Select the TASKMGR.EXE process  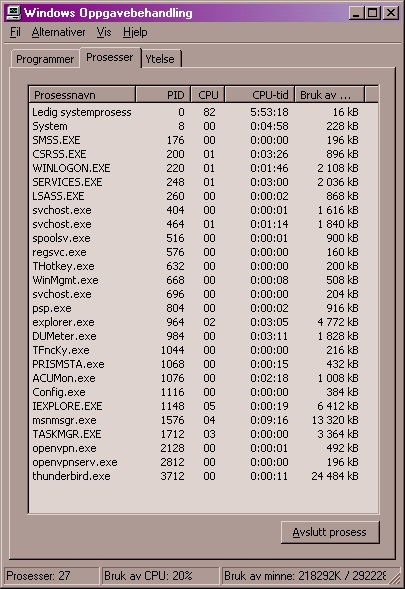click(203, 434)
